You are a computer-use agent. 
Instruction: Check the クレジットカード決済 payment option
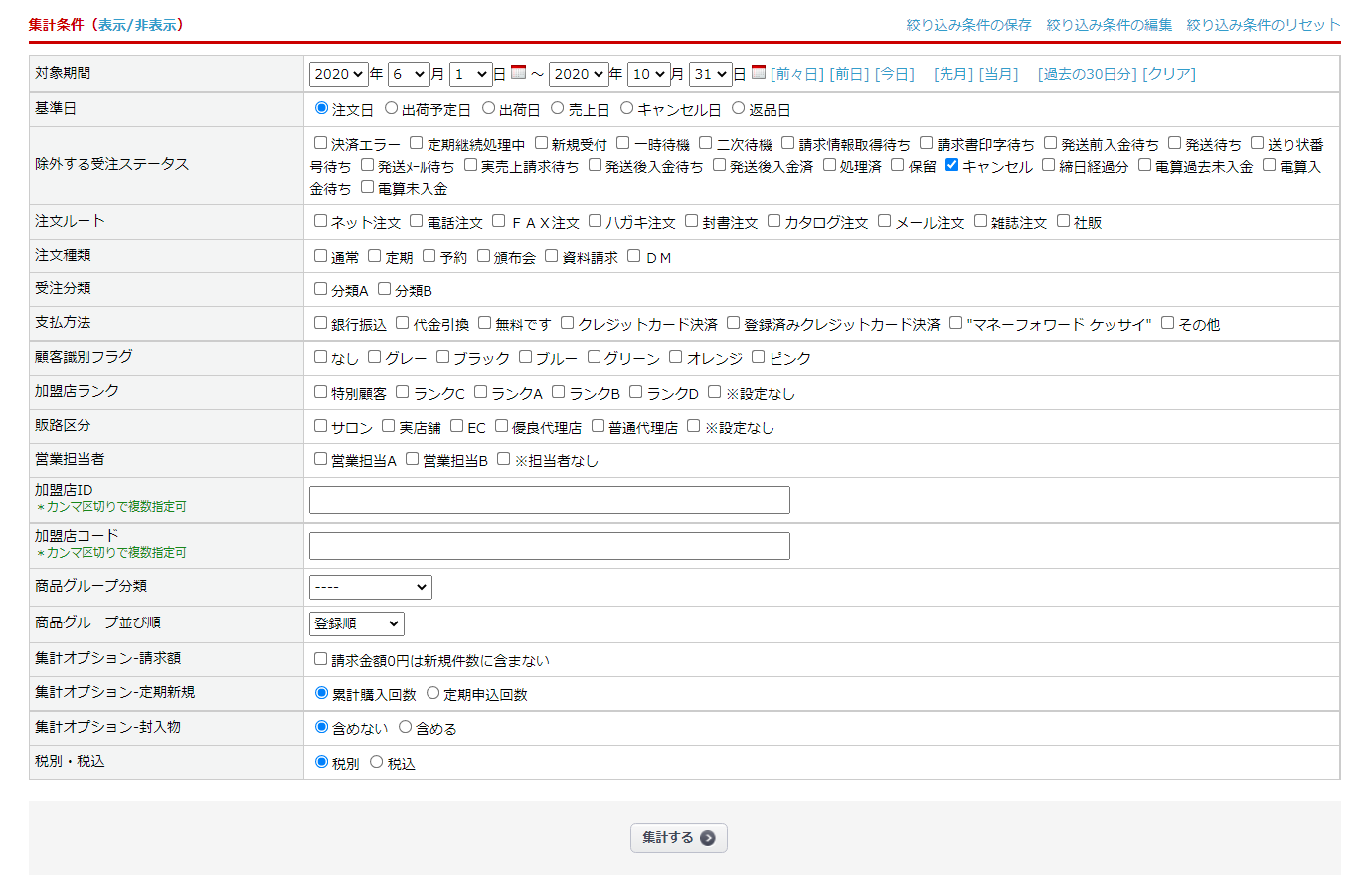tap(567, 323)
